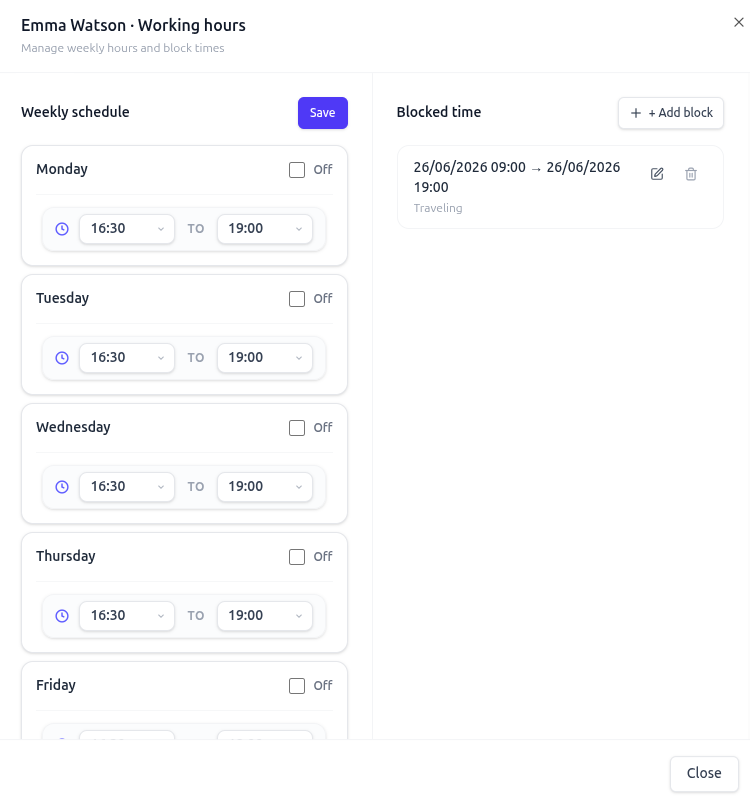Toggle Monday Off checkbox

297,170
